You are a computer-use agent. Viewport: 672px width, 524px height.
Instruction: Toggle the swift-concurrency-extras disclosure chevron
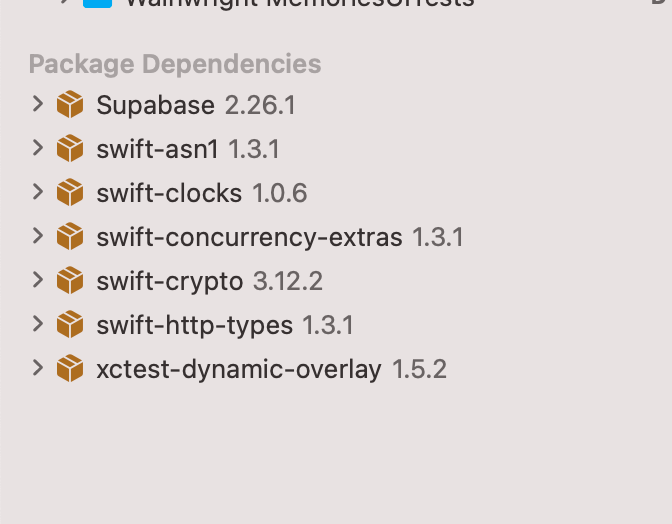[38, 236]
